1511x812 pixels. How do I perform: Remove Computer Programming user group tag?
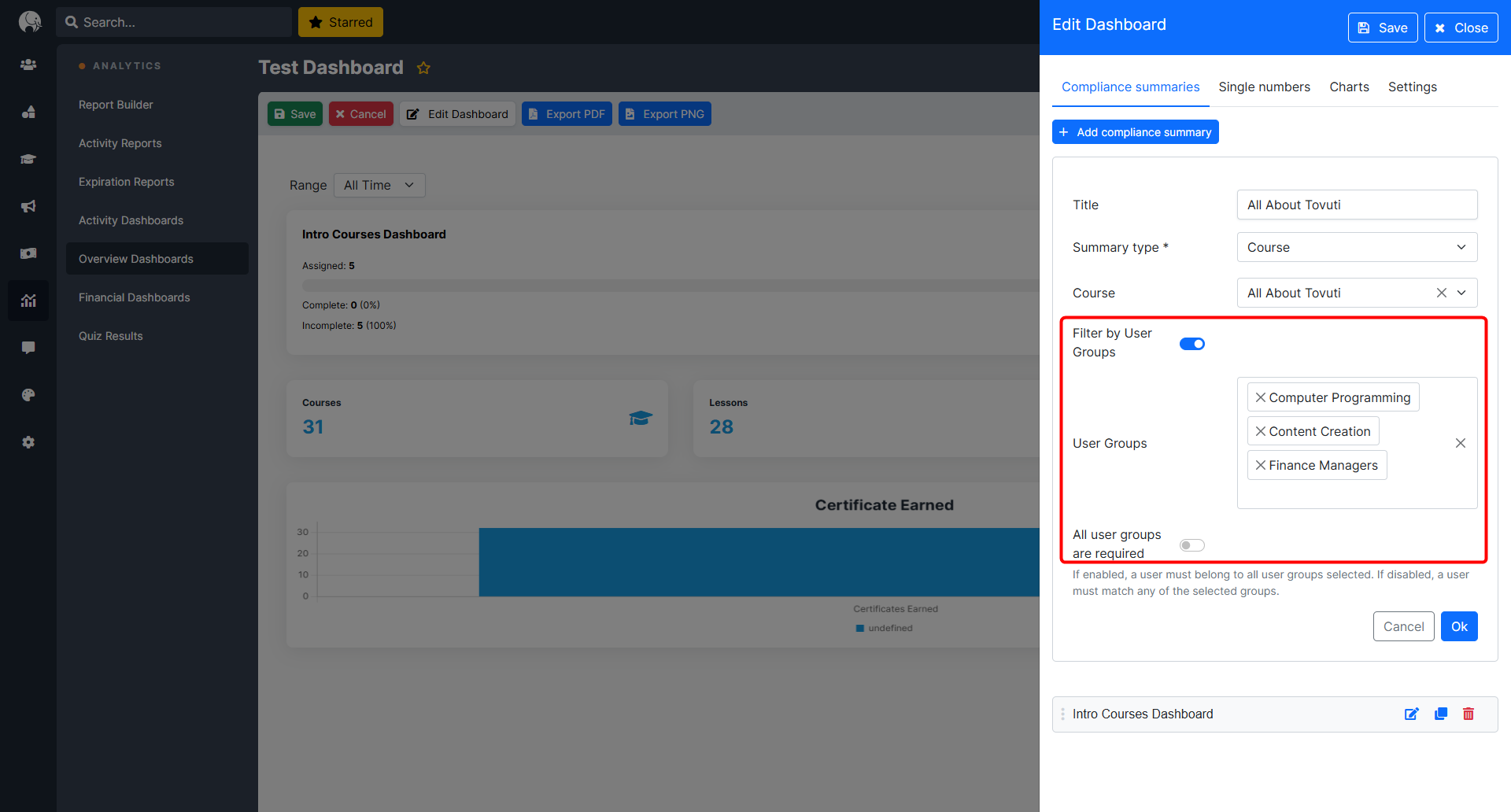click(x=1260, y=397)
